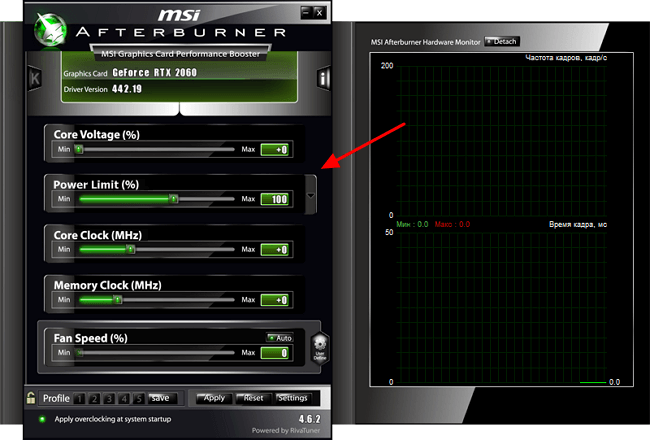The width and height of the screenshot is (650, 440).
Task: Click the MSI Afterburner logo orb
Action: (x=50, y=29)
